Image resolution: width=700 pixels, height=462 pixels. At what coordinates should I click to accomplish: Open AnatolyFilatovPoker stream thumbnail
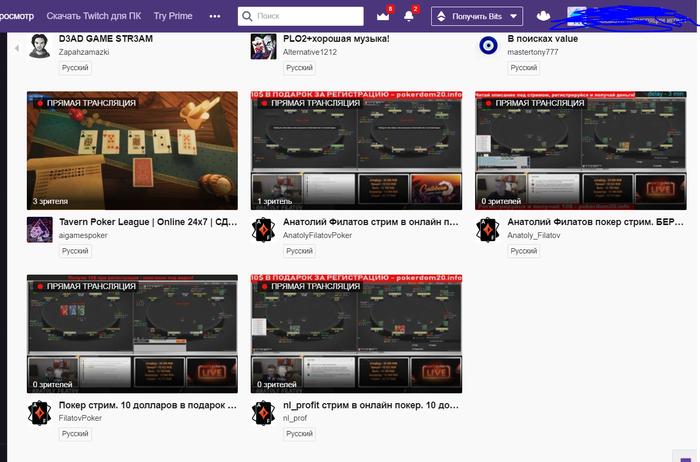pyautogui.click(x=356, y=150)
